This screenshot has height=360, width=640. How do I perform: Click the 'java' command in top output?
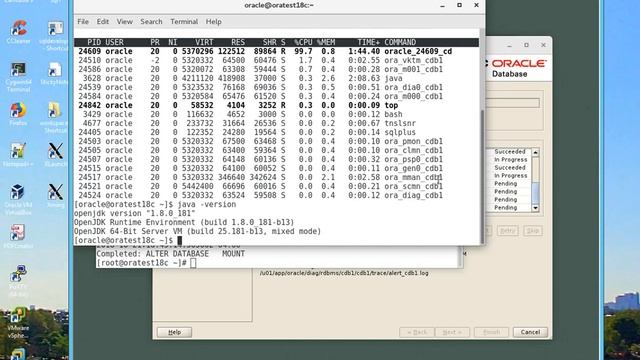coord(393,78)
